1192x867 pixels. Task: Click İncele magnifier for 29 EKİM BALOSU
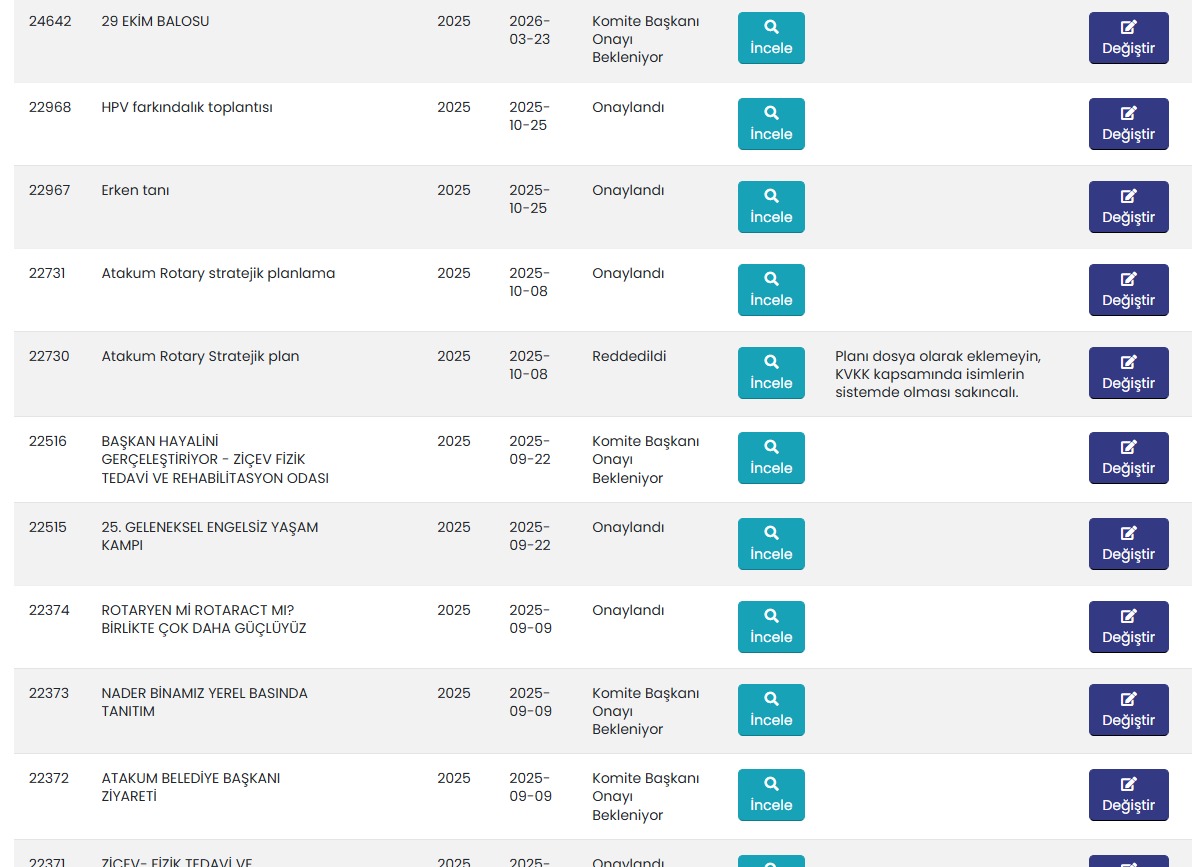point(771,38)
